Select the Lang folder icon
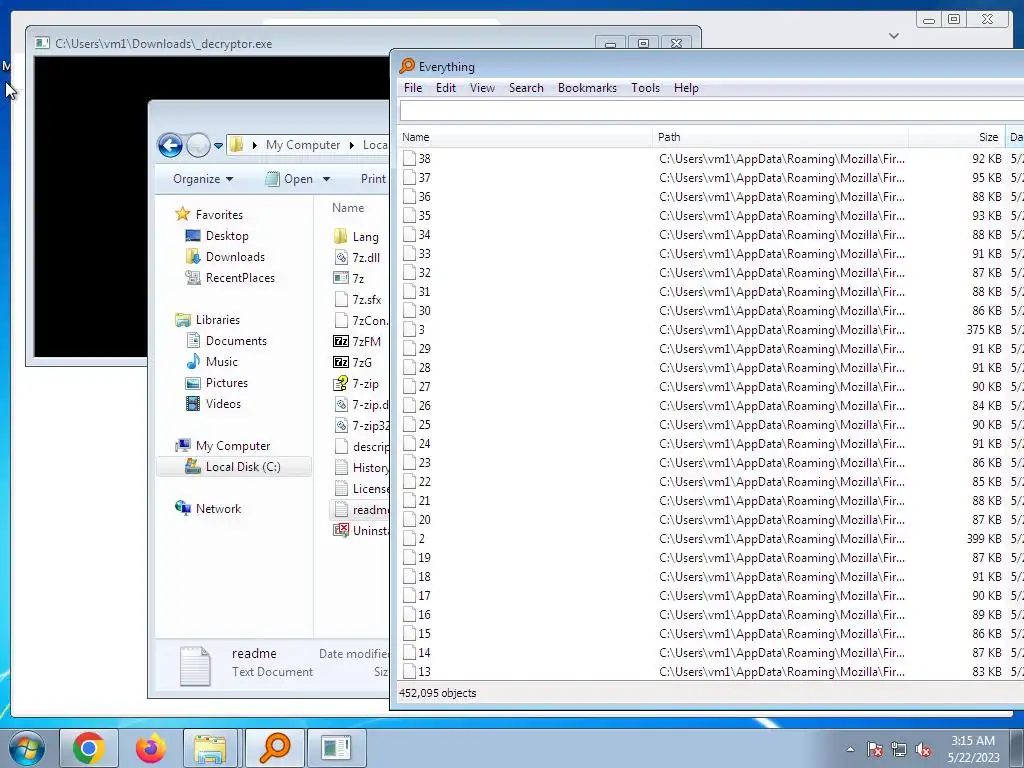1024x768 pixels. [340, 236]
